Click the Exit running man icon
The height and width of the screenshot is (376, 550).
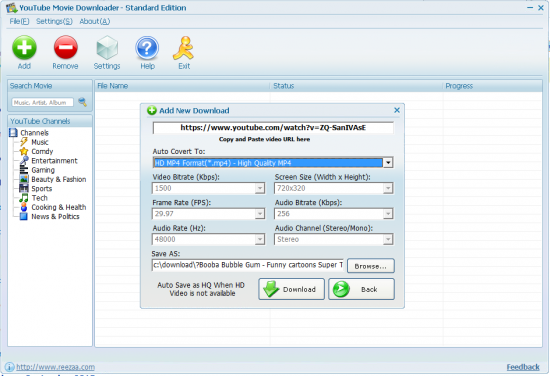183,48
